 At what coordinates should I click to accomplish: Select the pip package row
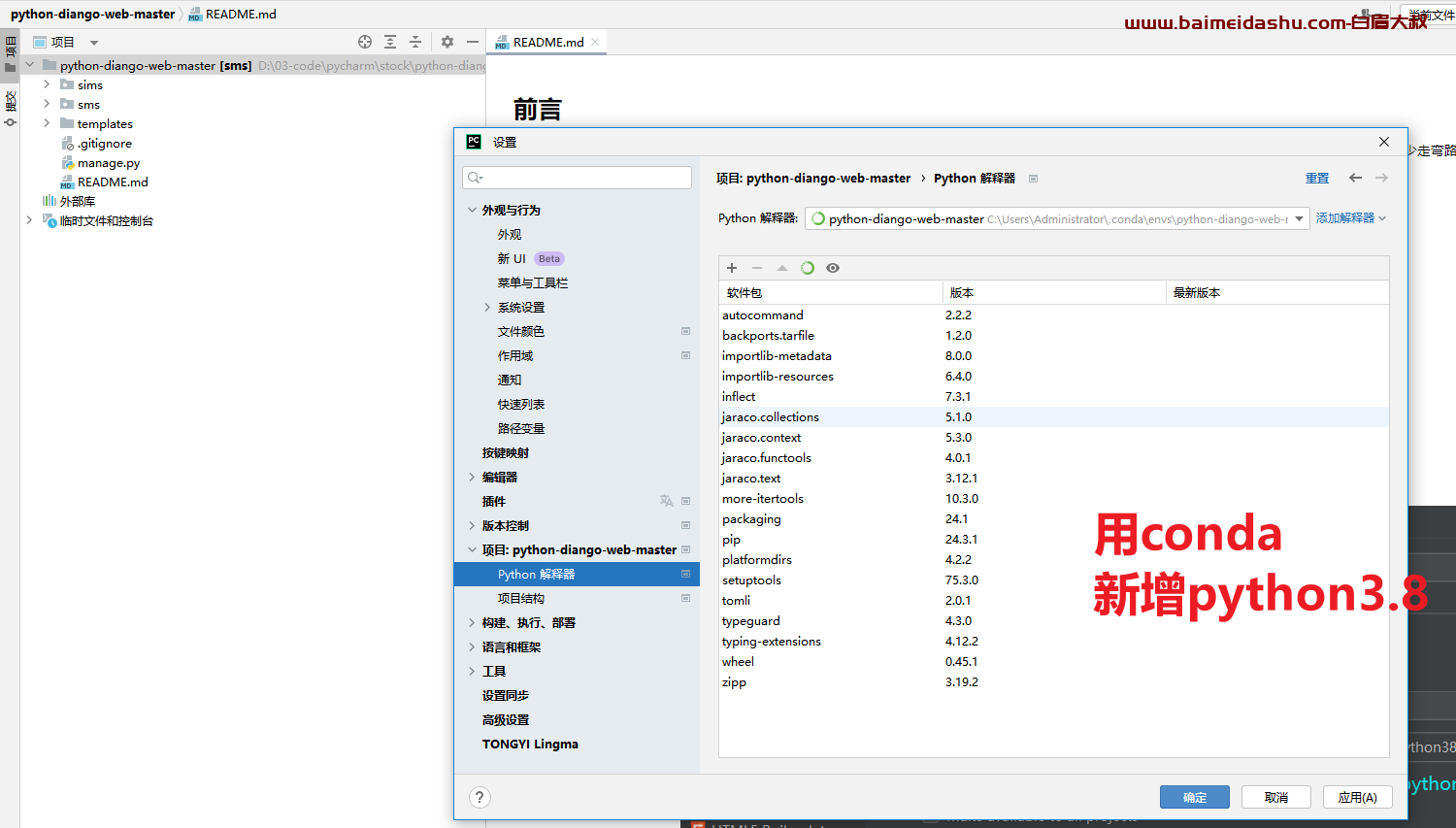click(1054, 539)
